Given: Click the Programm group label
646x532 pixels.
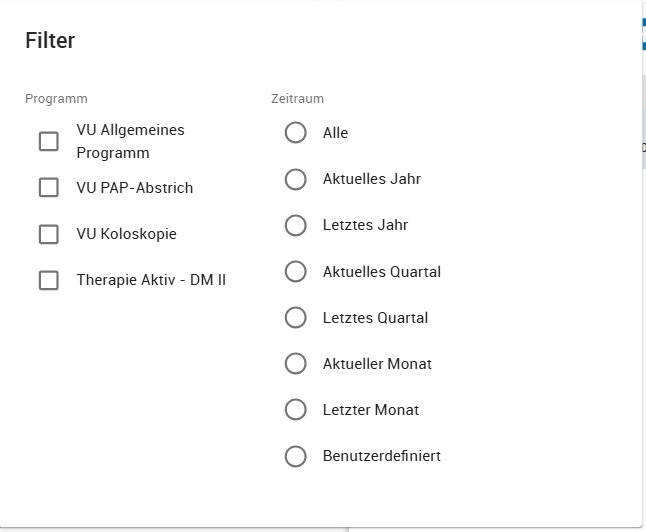Looking at the screenshot, I should [56, 99].
